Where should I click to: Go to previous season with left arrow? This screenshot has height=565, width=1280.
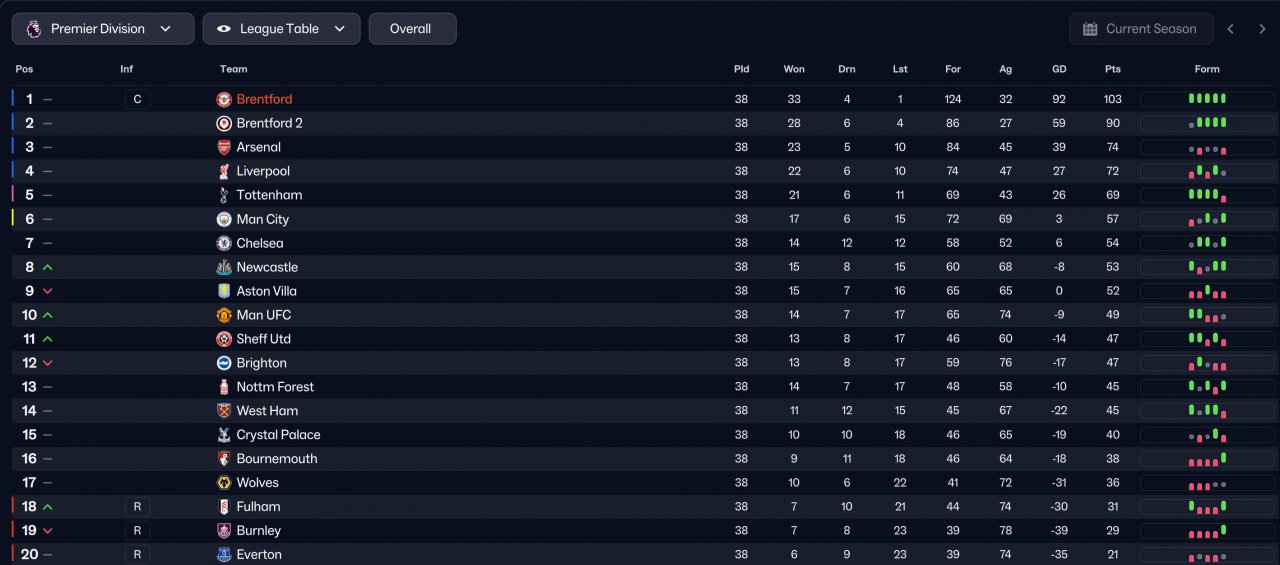tap(1231, 29)
